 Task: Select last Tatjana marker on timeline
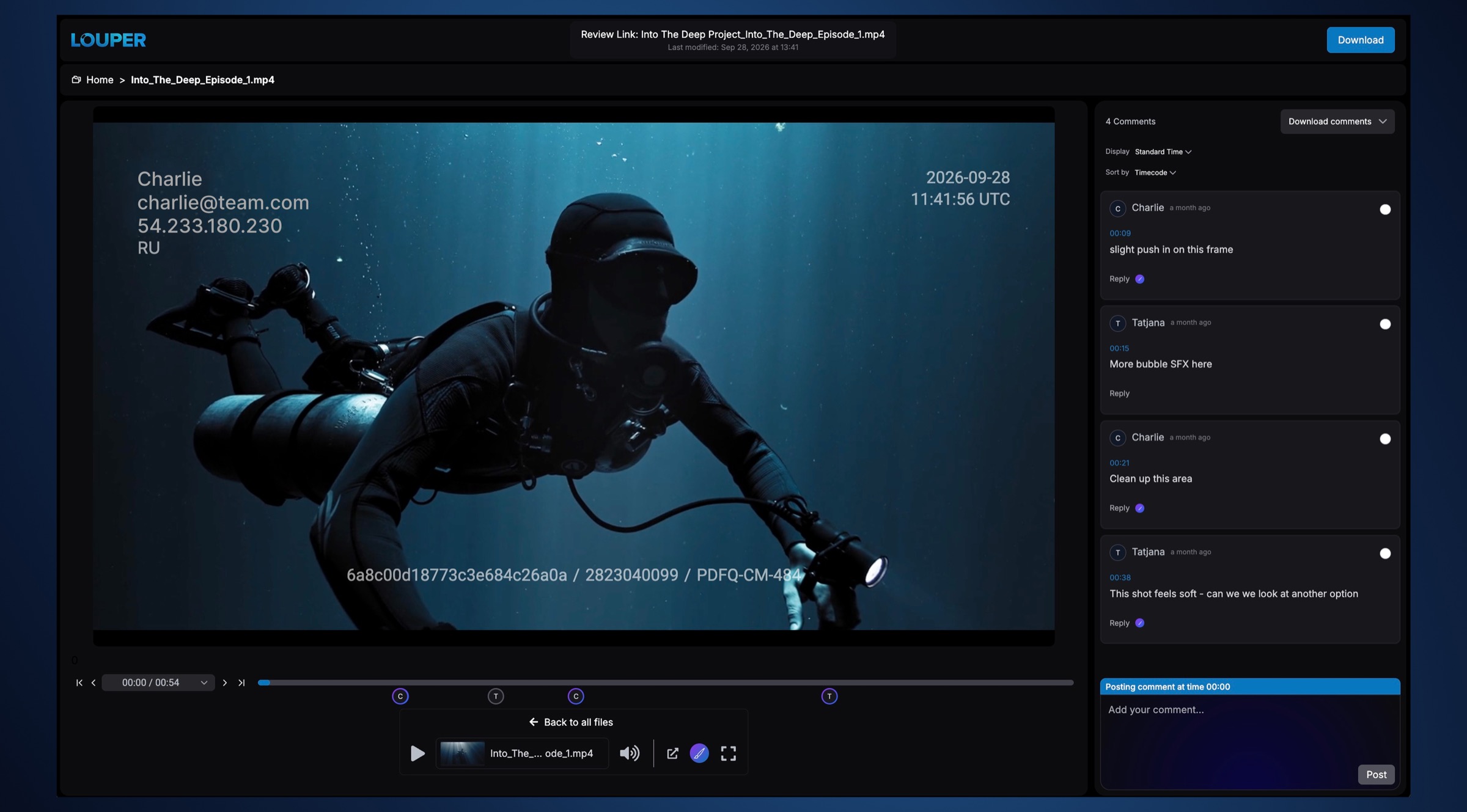click(829, 697)
